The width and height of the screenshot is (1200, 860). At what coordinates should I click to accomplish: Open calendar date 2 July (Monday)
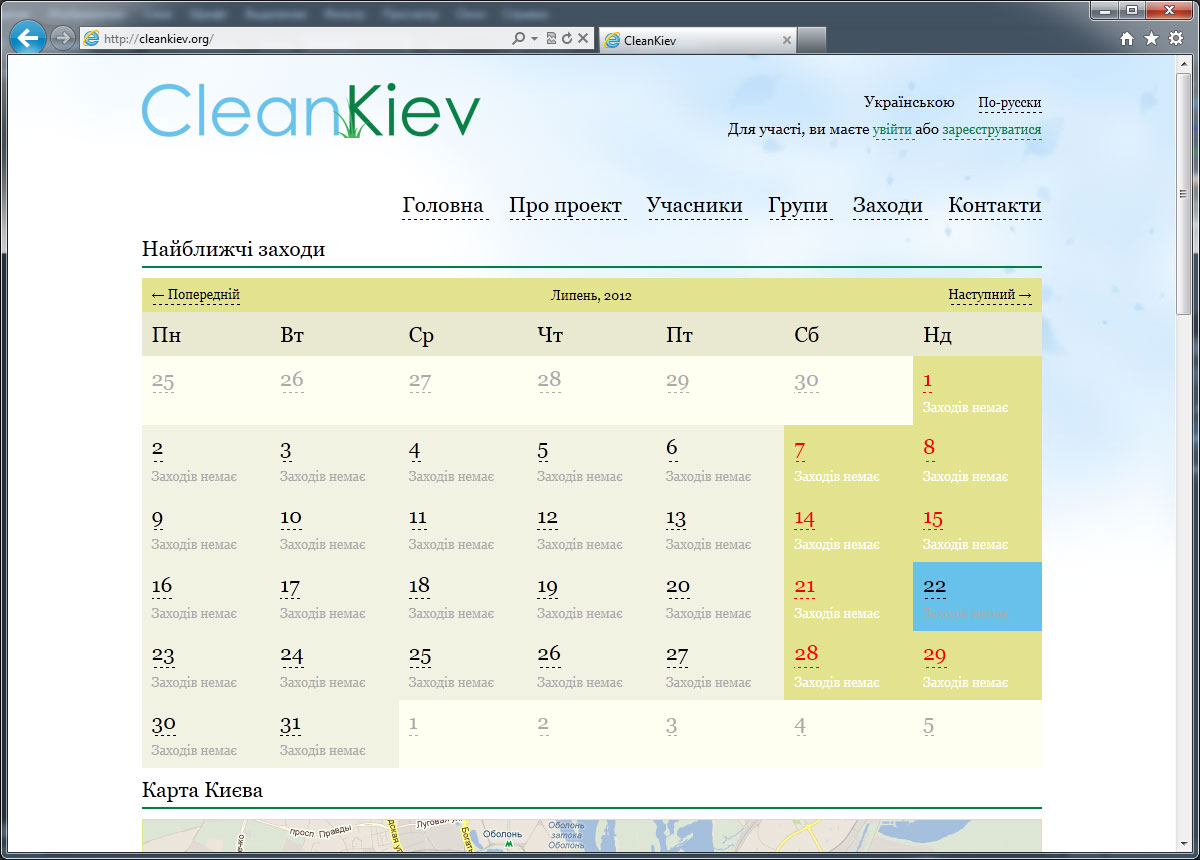tap(157, 450)
